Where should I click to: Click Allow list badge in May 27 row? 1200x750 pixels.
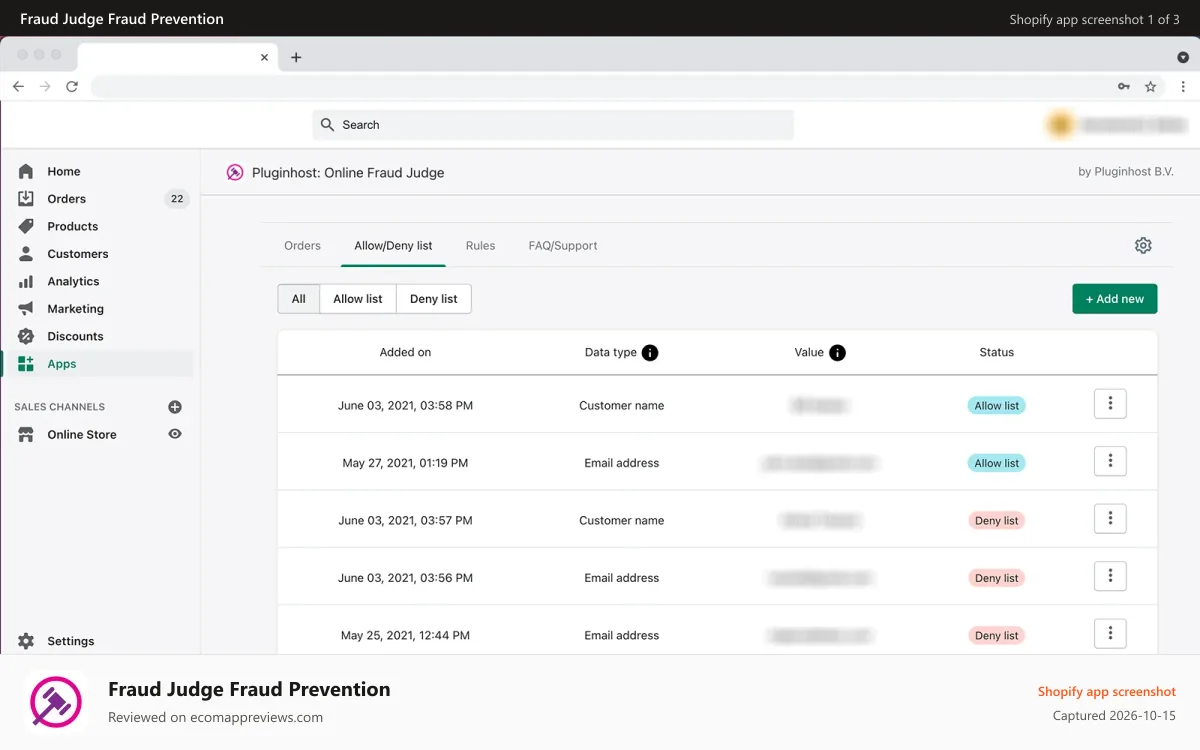(x=997, y=463)
